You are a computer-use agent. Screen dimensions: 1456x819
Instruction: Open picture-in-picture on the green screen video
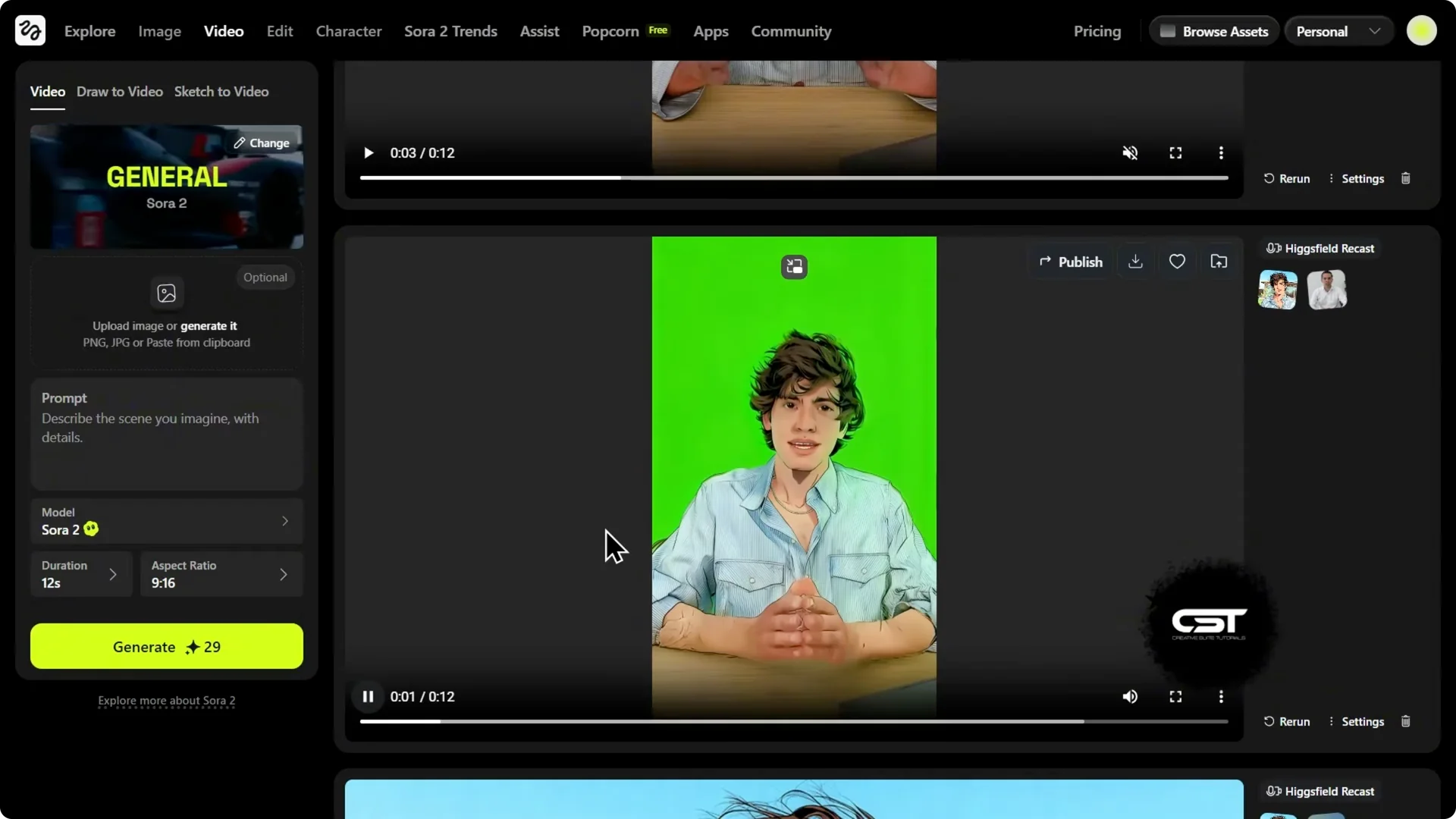(794, 267)
